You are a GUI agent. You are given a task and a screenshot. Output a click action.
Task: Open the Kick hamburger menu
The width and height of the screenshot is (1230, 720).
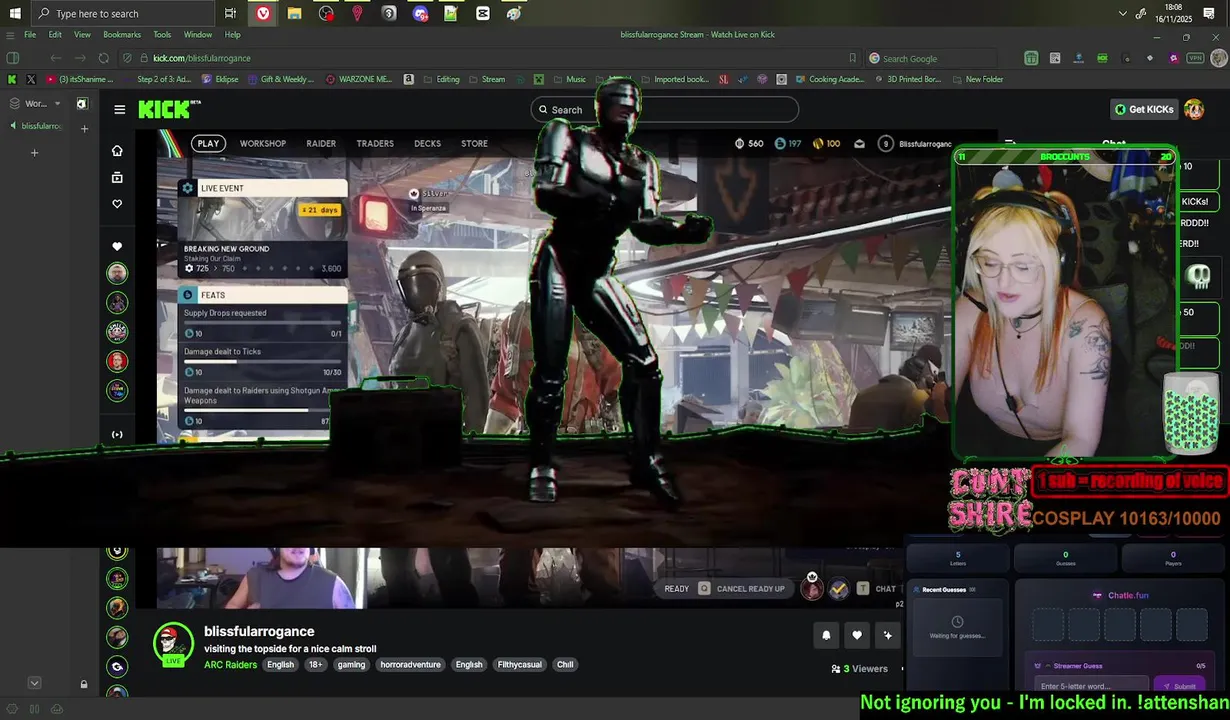tap(119, 110)
